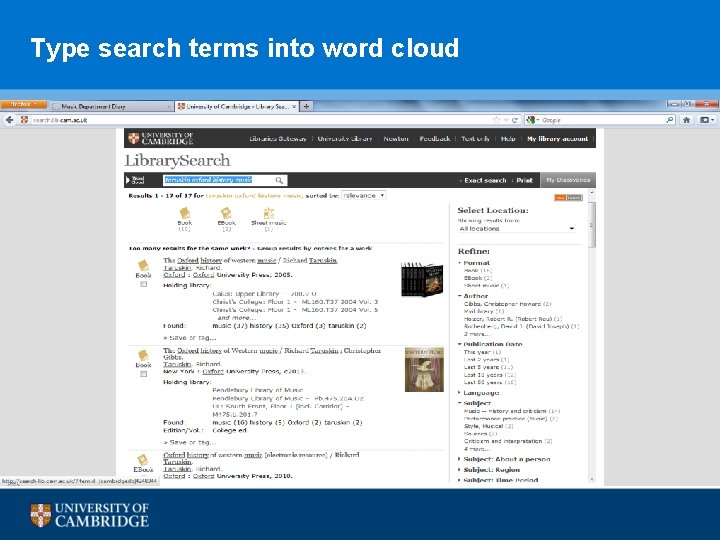
Task: Open the sort by relevance dropdown
Action: (x=363, y=196)
